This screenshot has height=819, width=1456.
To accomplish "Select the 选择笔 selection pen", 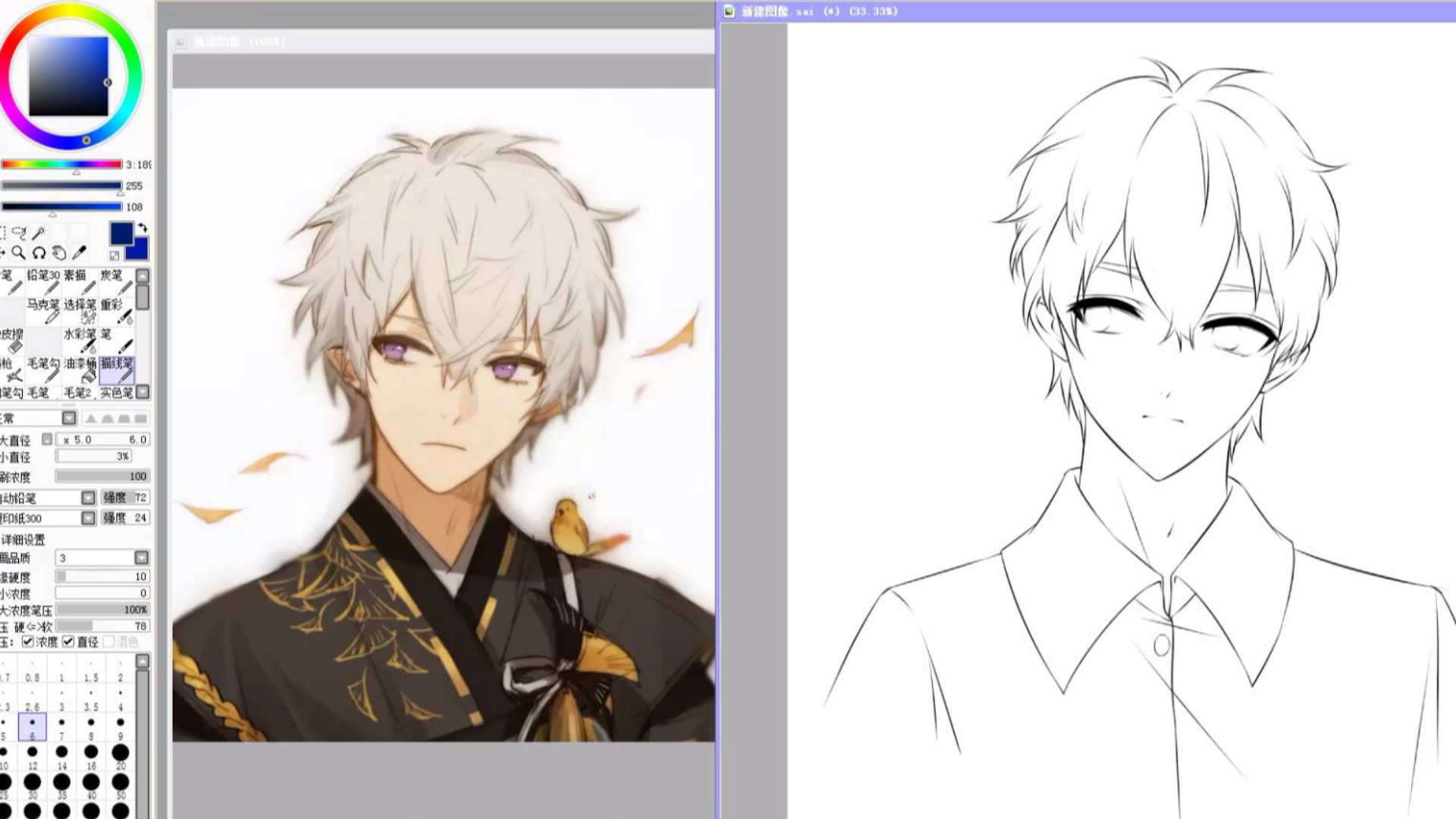I will tap(80, 311).
